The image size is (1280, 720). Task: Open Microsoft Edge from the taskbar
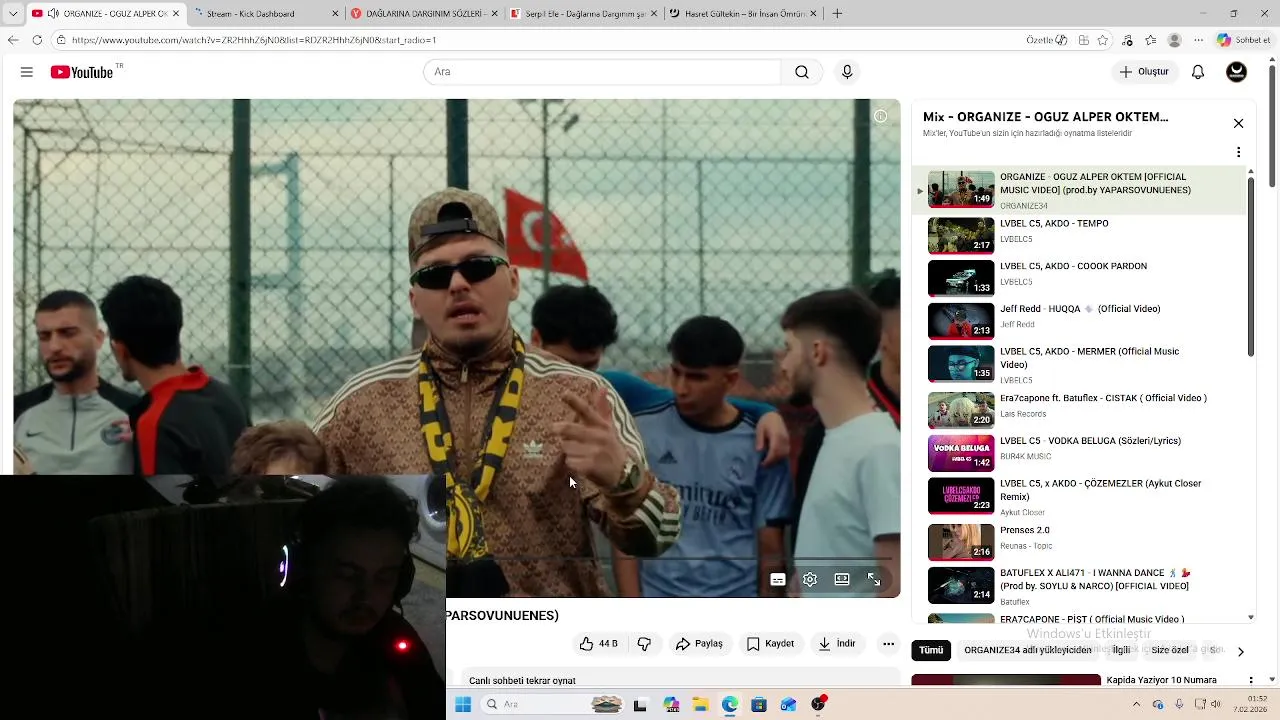pyautogui.click(x=730, y=705)
